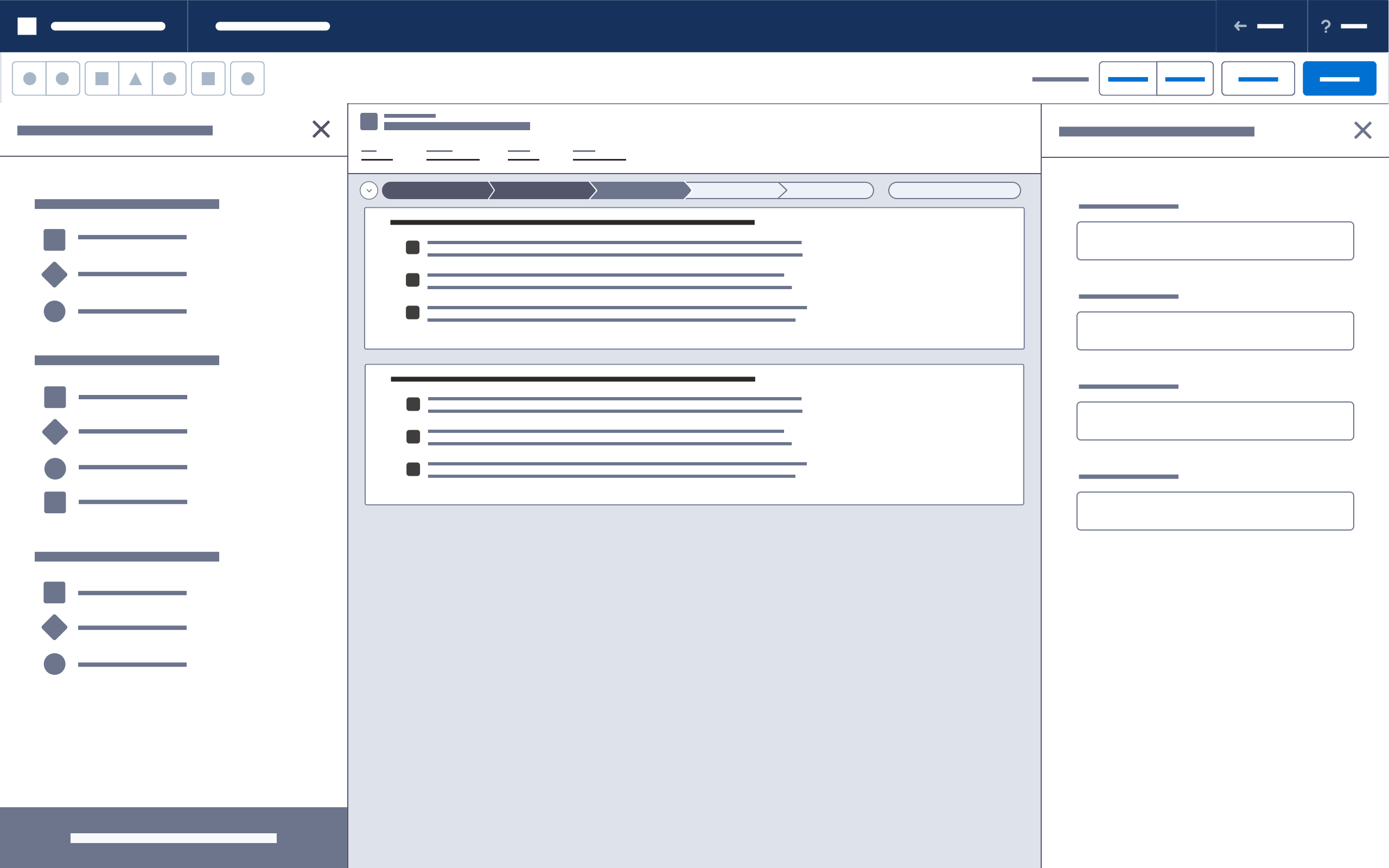Click the question mark help icon
Screen dimensions: 1389x868
pyautogui.click(x=1326, y=27)
